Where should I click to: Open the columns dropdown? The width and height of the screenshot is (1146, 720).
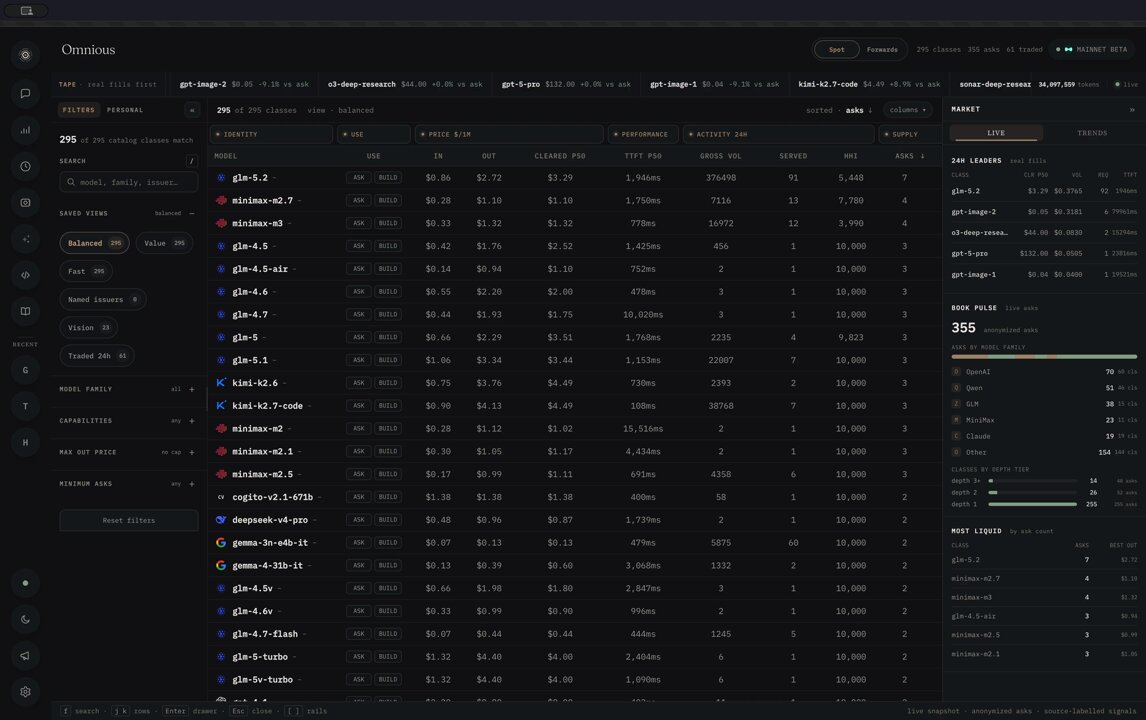(908, 110)
